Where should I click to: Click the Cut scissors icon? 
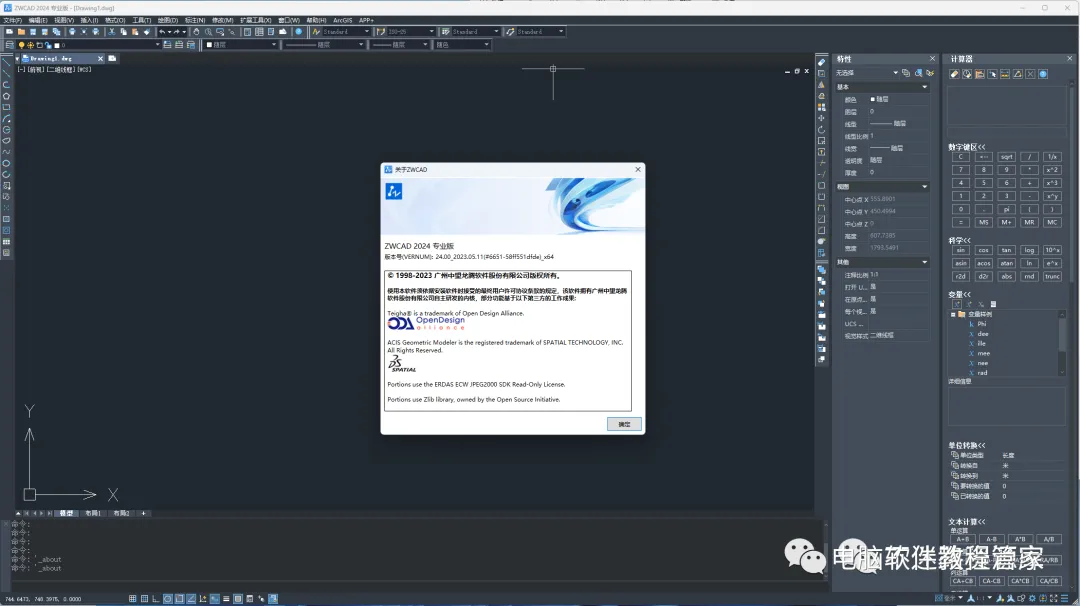click(x=112, y=32)
